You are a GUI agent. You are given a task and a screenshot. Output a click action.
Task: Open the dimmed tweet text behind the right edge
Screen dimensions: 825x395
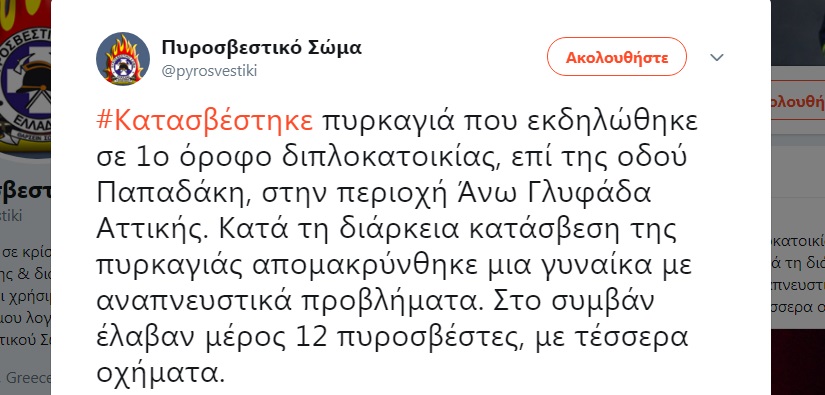(x=798, y=274)
